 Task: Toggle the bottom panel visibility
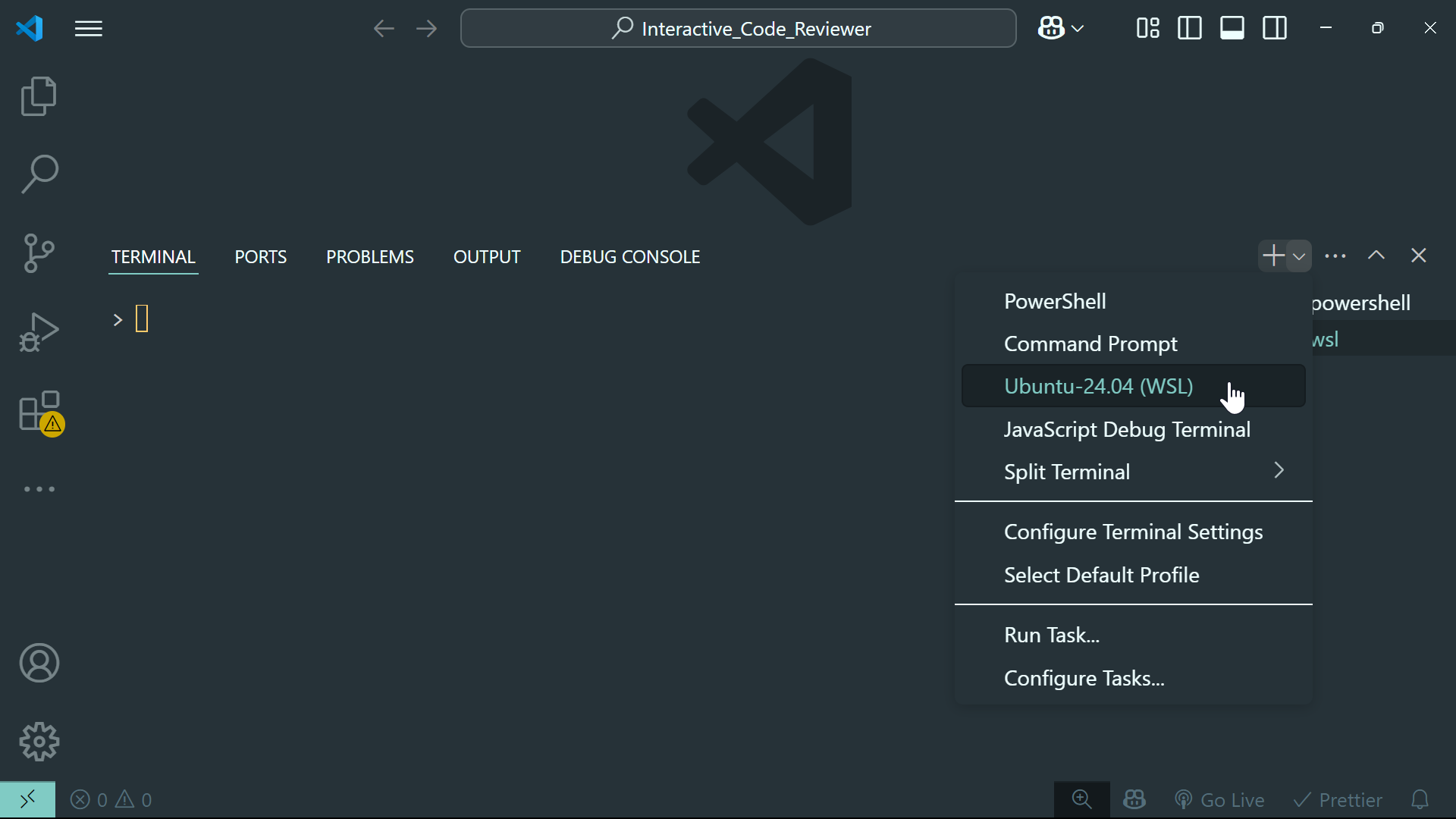click(x=1232, y=29)
